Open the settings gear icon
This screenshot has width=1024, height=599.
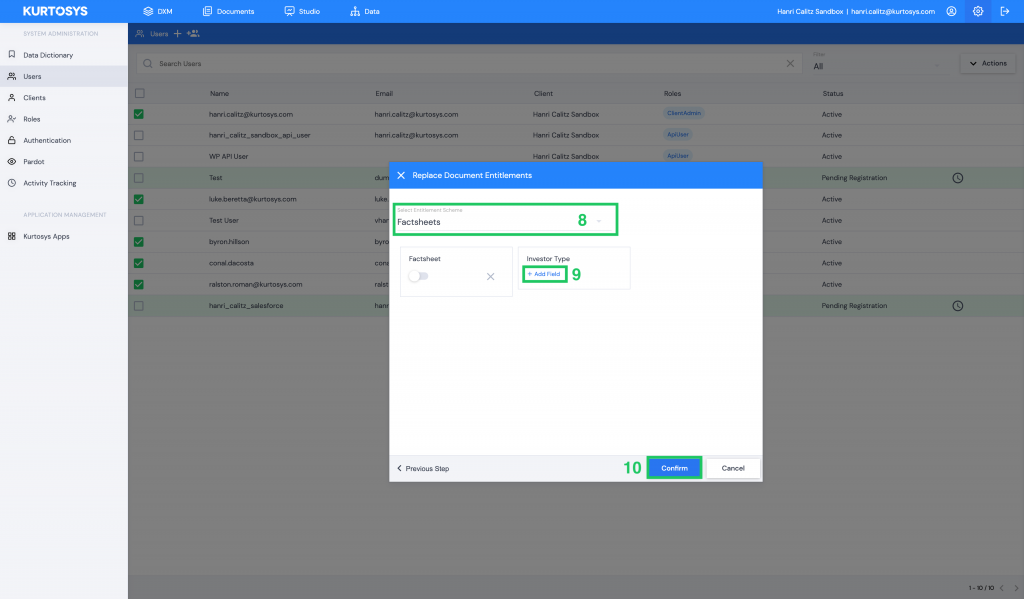[978, 11]
